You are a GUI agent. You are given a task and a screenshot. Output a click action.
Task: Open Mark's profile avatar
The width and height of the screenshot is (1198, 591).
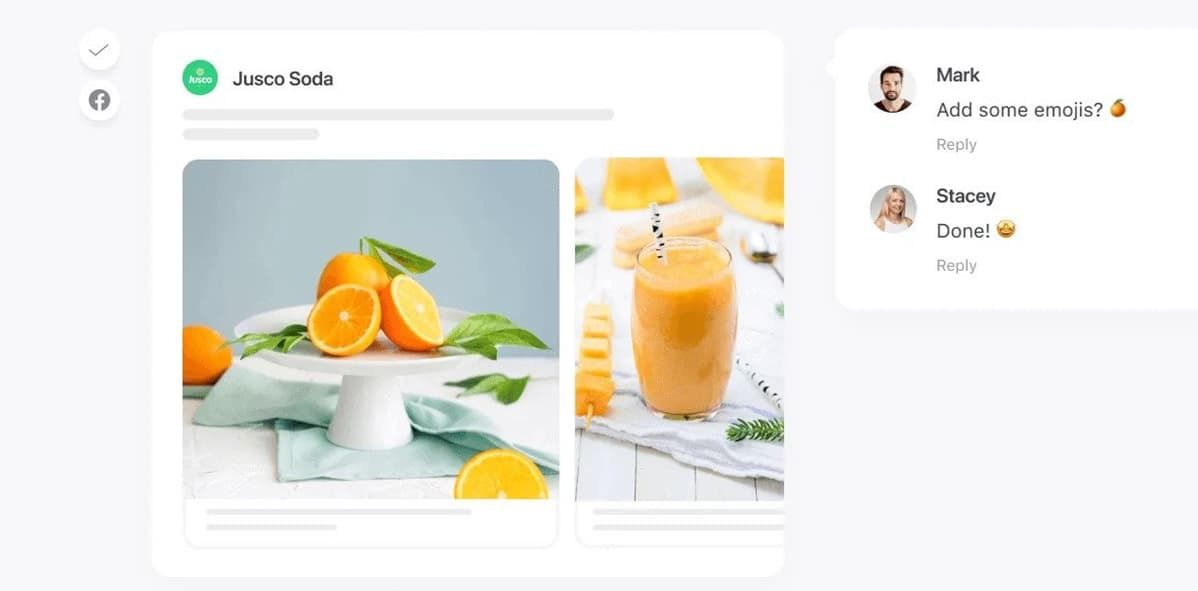coord(892,89)
